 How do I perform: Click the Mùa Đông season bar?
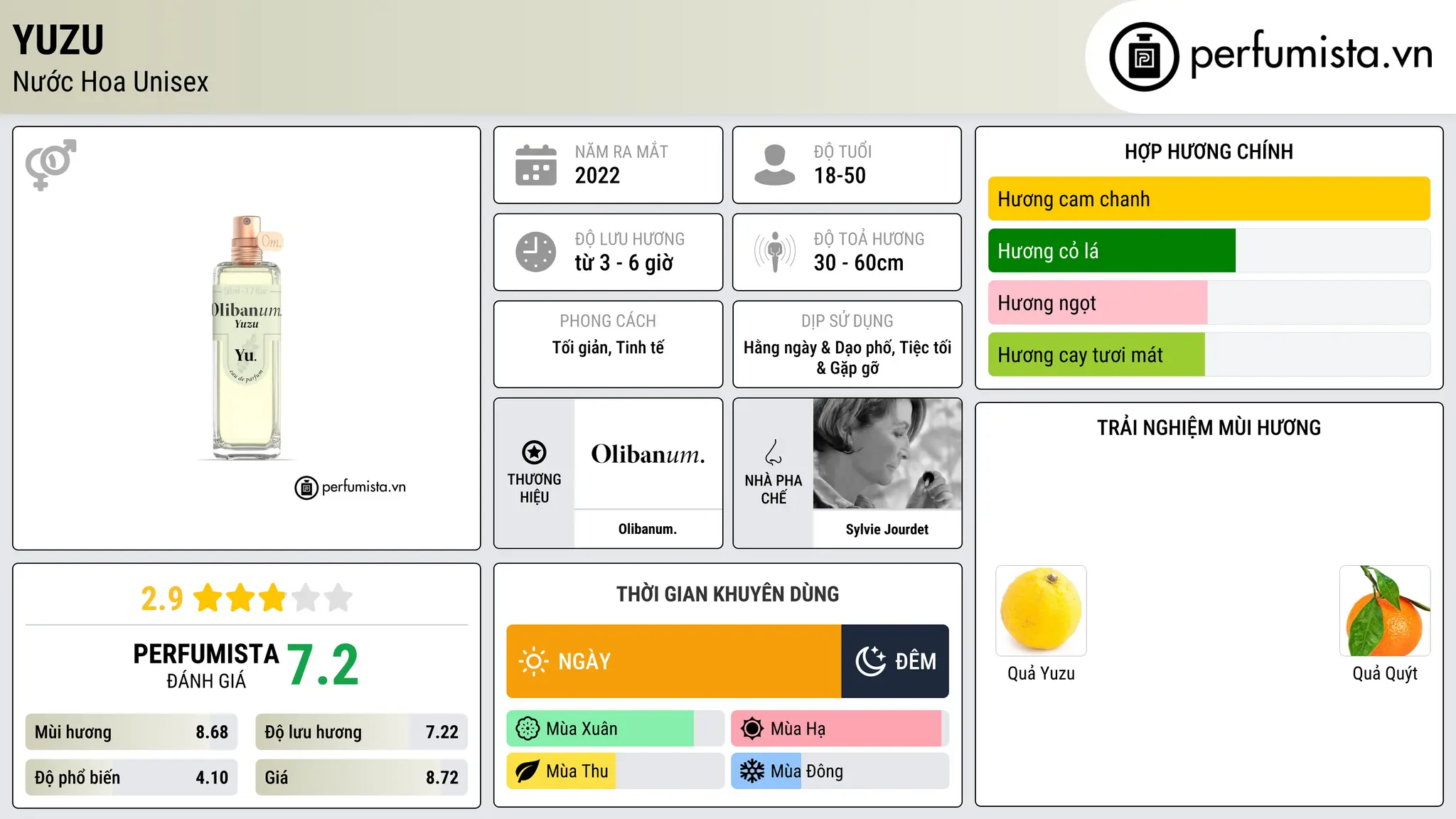pos(840,771)
